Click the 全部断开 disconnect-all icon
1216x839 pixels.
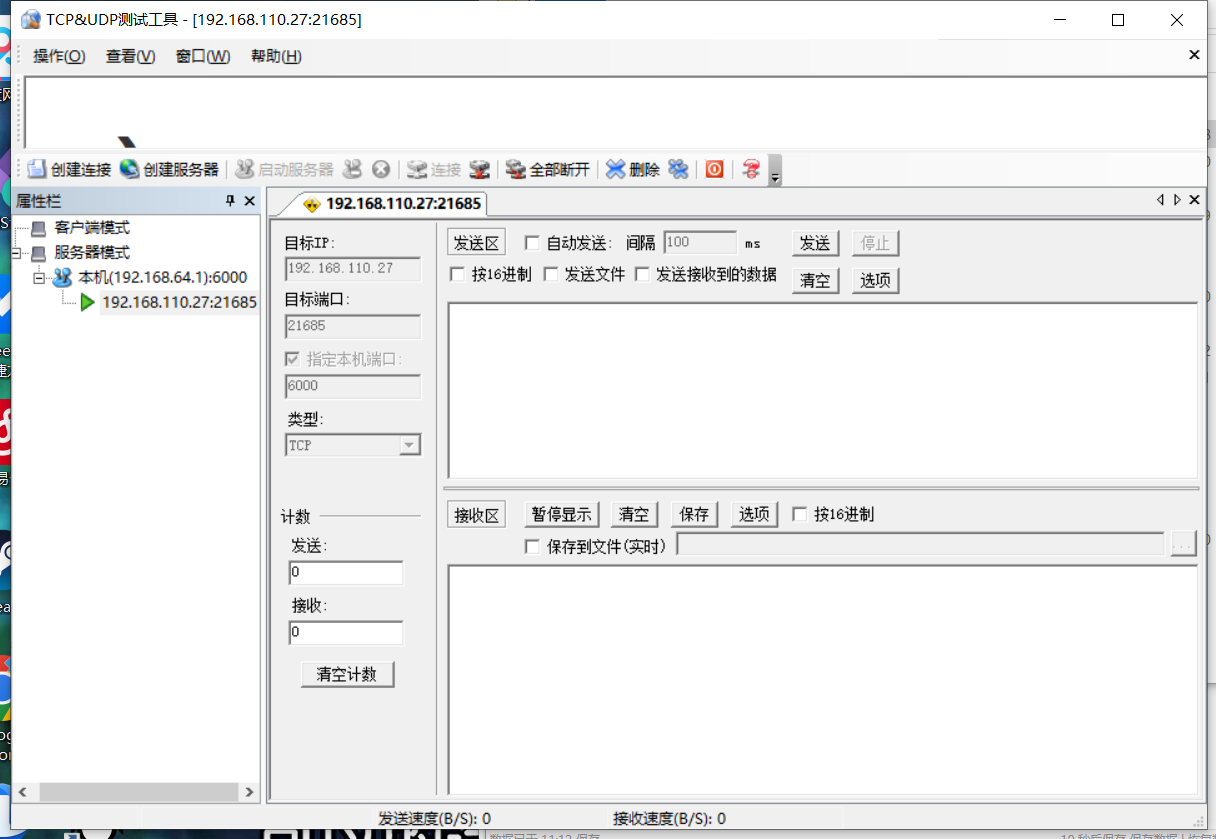515,169
